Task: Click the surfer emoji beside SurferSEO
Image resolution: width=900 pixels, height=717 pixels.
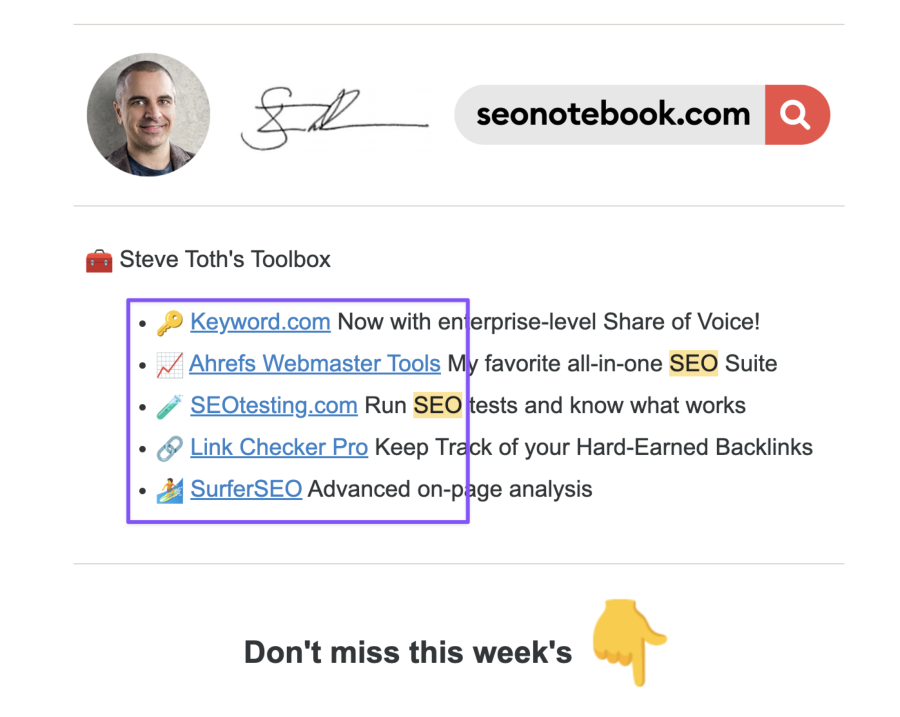Action: click(x=170, y=490)
